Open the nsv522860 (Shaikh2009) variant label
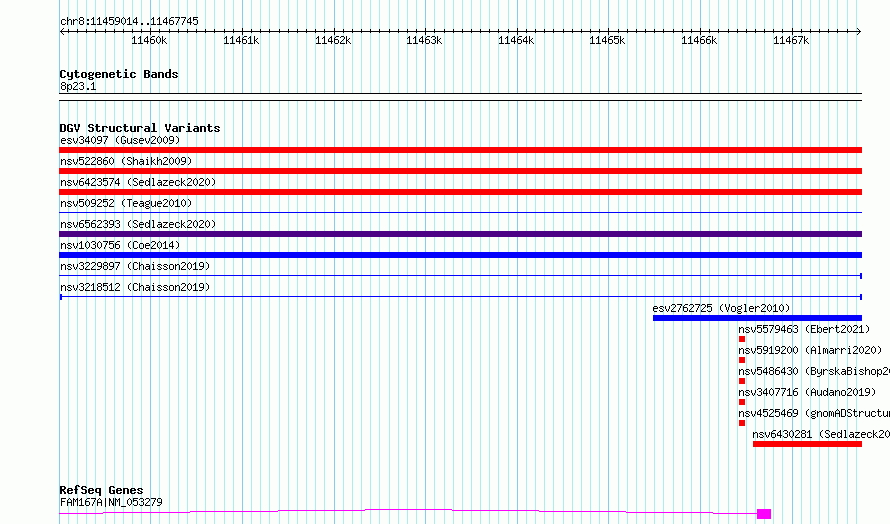 tap(126, 161)
